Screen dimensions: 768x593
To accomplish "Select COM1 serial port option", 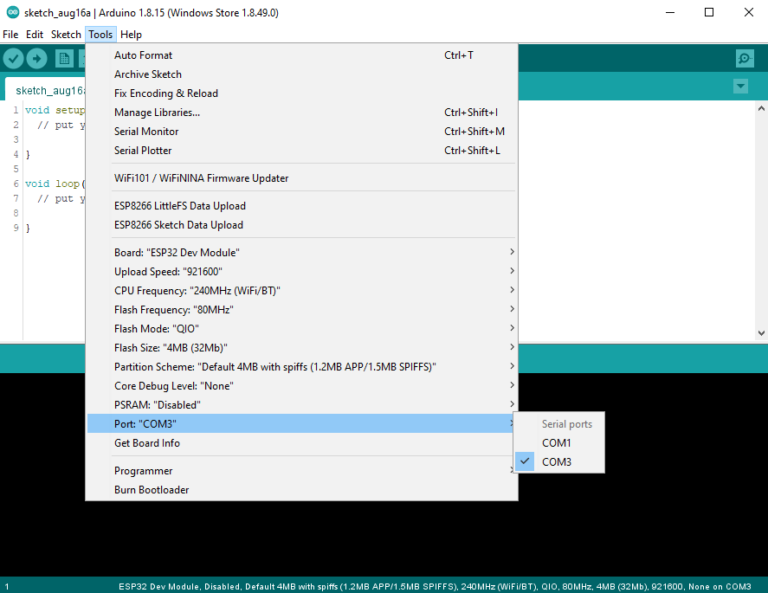I will point(556,443).
